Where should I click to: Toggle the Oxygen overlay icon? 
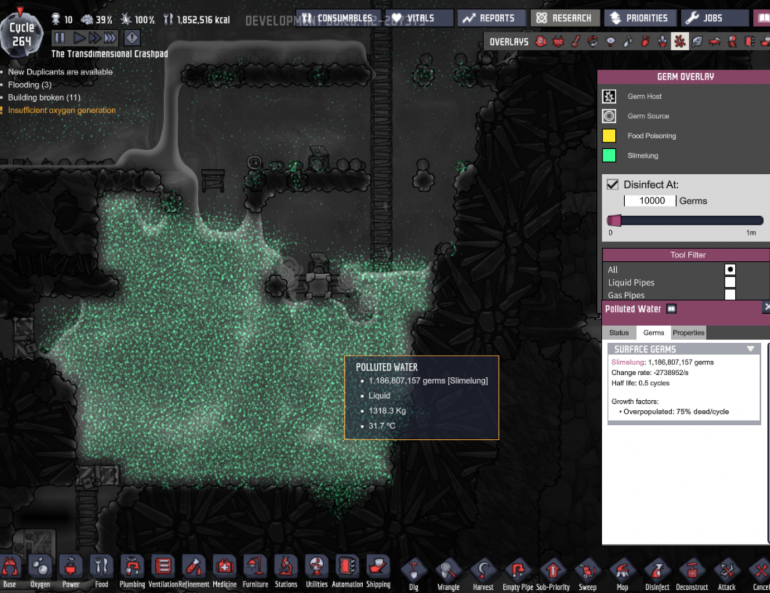[x=541, y=42]
